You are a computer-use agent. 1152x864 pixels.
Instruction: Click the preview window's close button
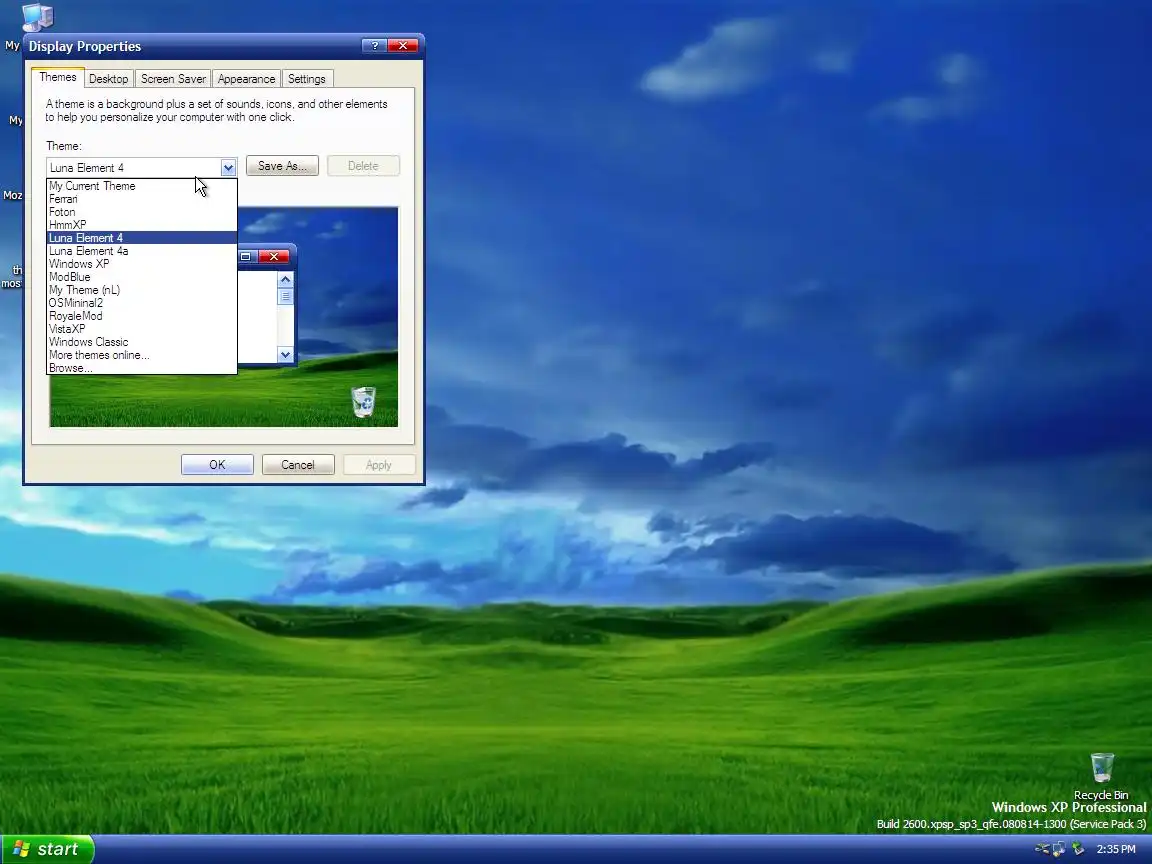(x=274, y=256)
